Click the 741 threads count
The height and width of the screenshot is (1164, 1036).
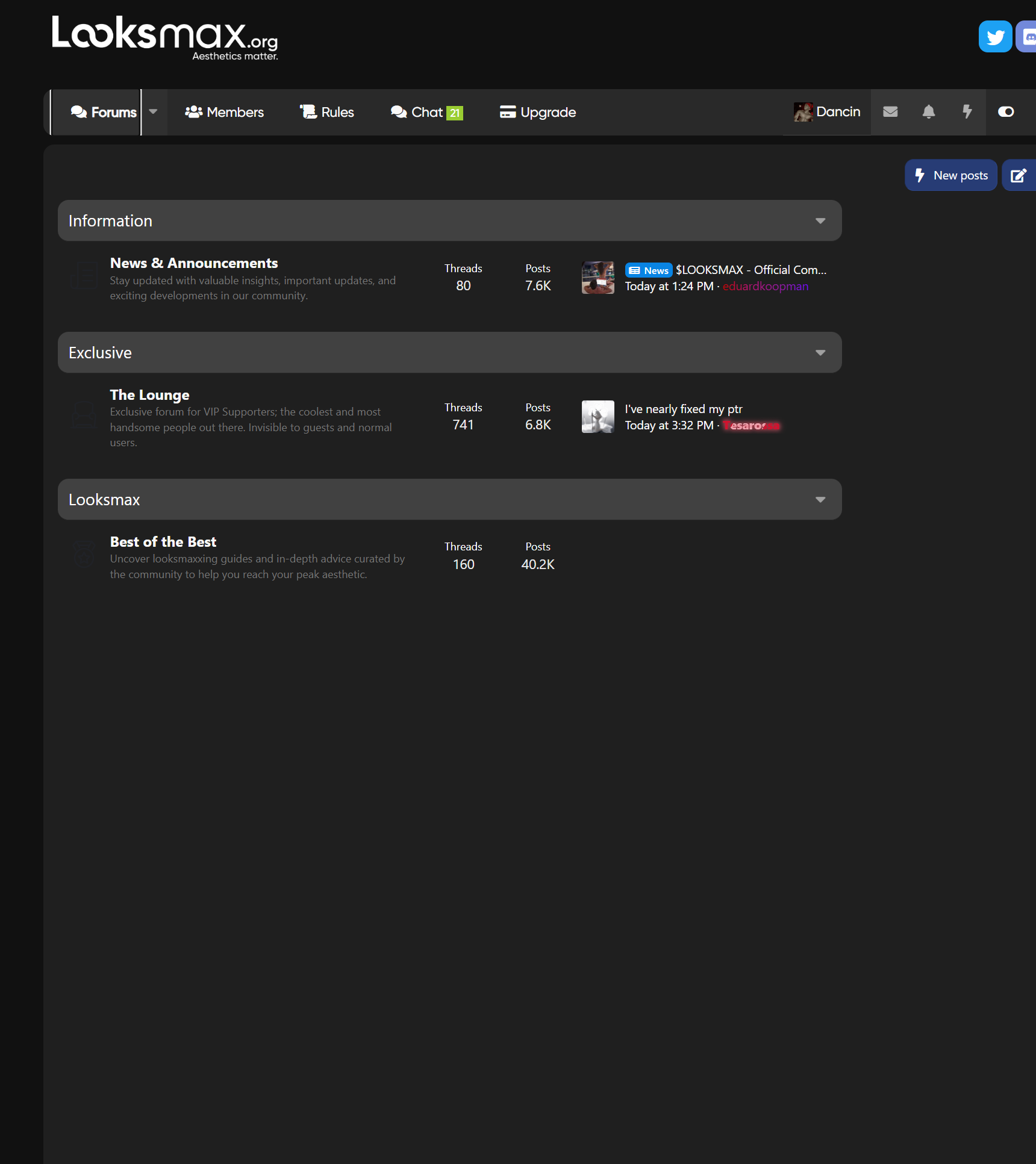463,425
